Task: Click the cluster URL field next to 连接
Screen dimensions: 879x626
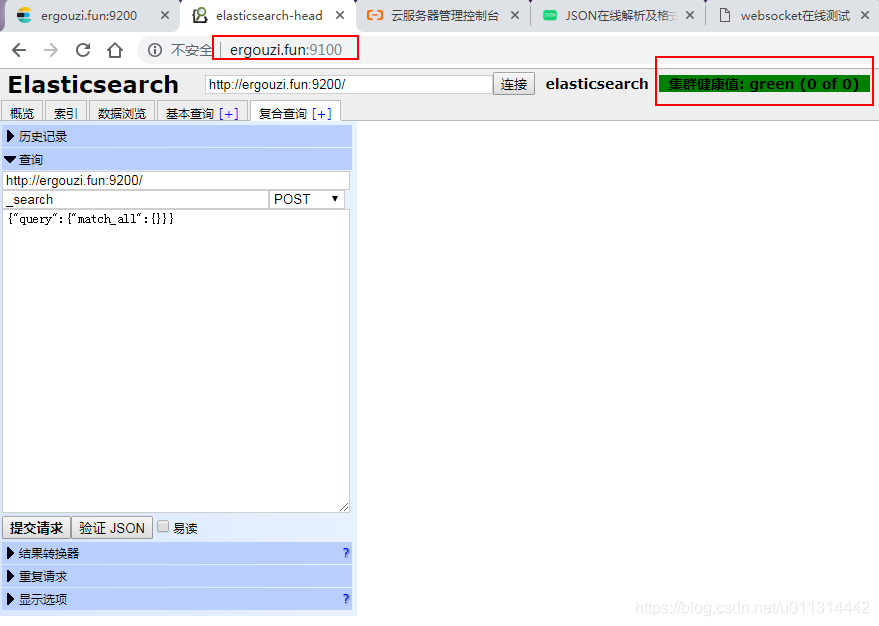Action: pyautogui.click(x=349, y=85)
